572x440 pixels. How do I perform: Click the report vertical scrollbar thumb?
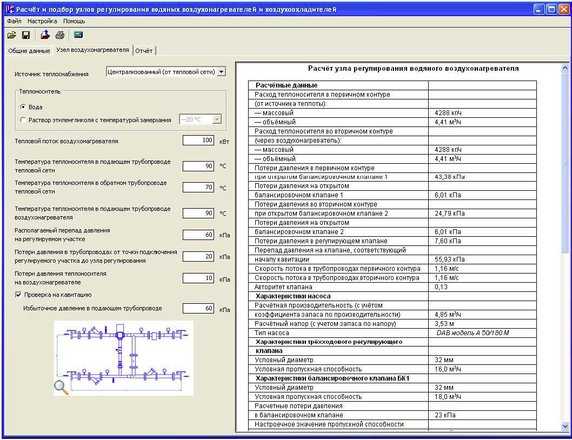point(564,162)
